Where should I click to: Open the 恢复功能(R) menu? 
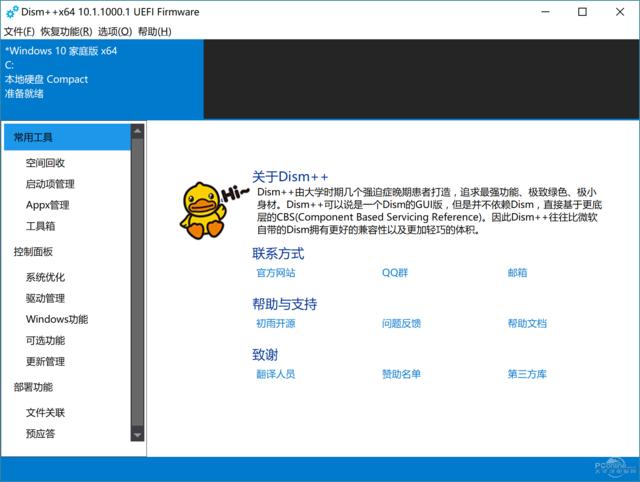pos(67,31)
